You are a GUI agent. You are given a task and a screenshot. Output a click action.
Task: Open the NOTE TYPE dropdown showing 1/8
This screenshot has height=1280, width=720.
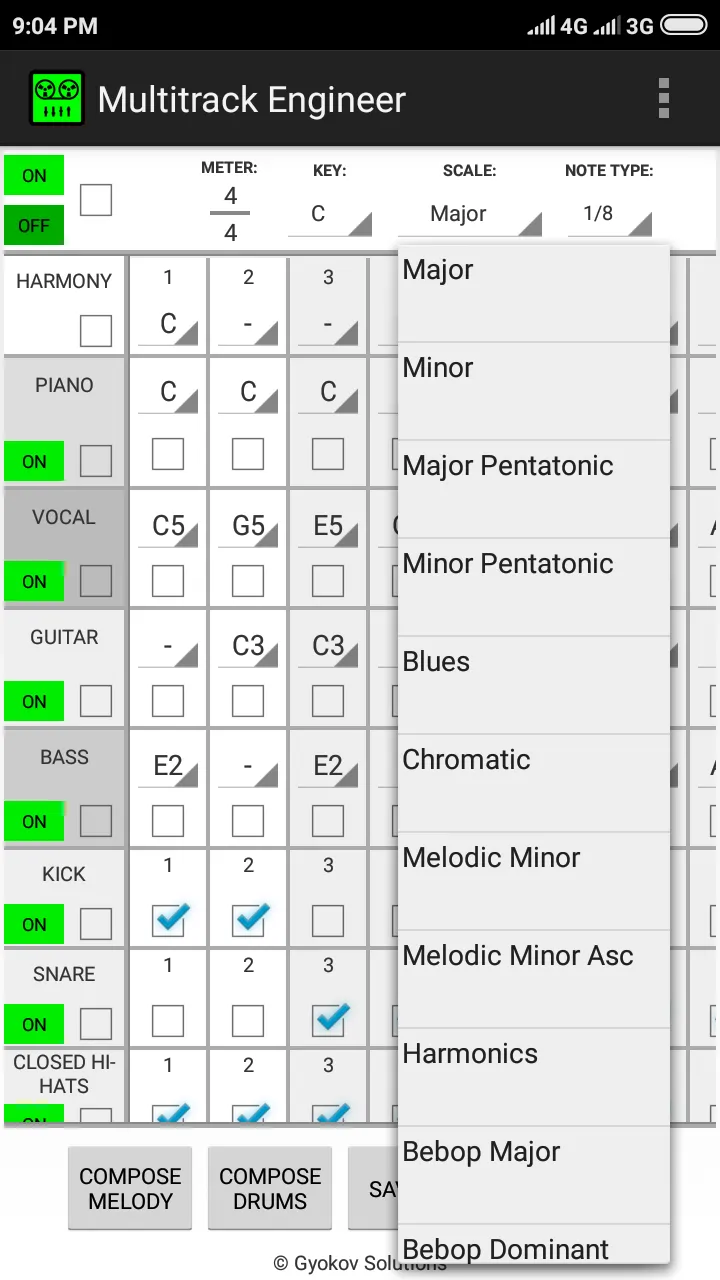[x=610, y=214]
